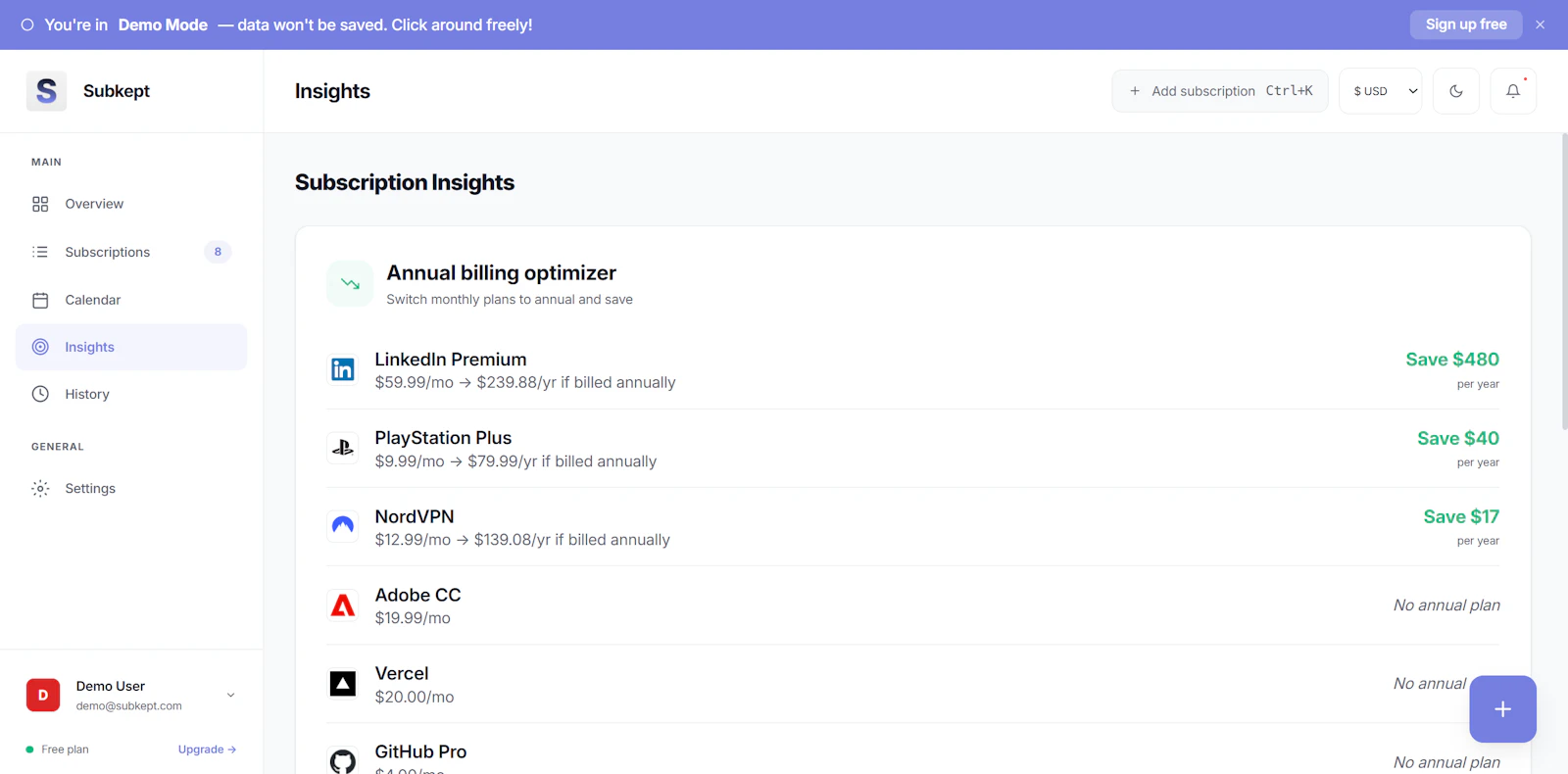Click Annual billing optimizer heading
Screen dimensions: 1568x774
(501, 272)
